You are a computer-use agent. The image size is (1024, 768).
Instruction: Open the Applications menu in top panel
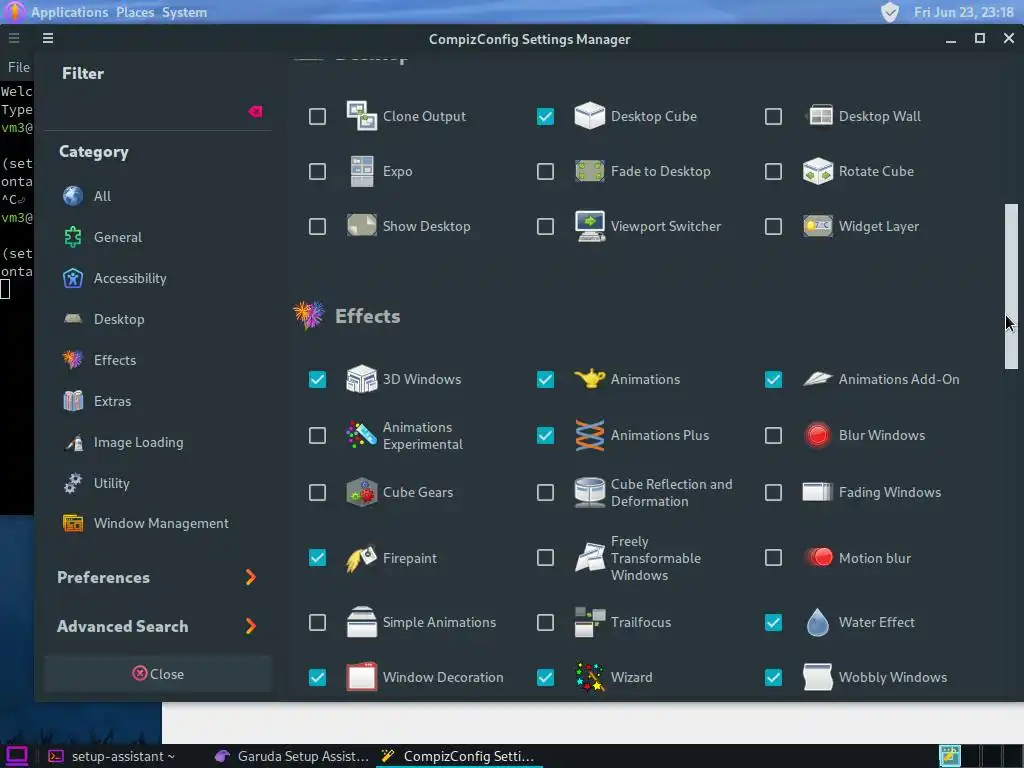(x=69, y=12)
